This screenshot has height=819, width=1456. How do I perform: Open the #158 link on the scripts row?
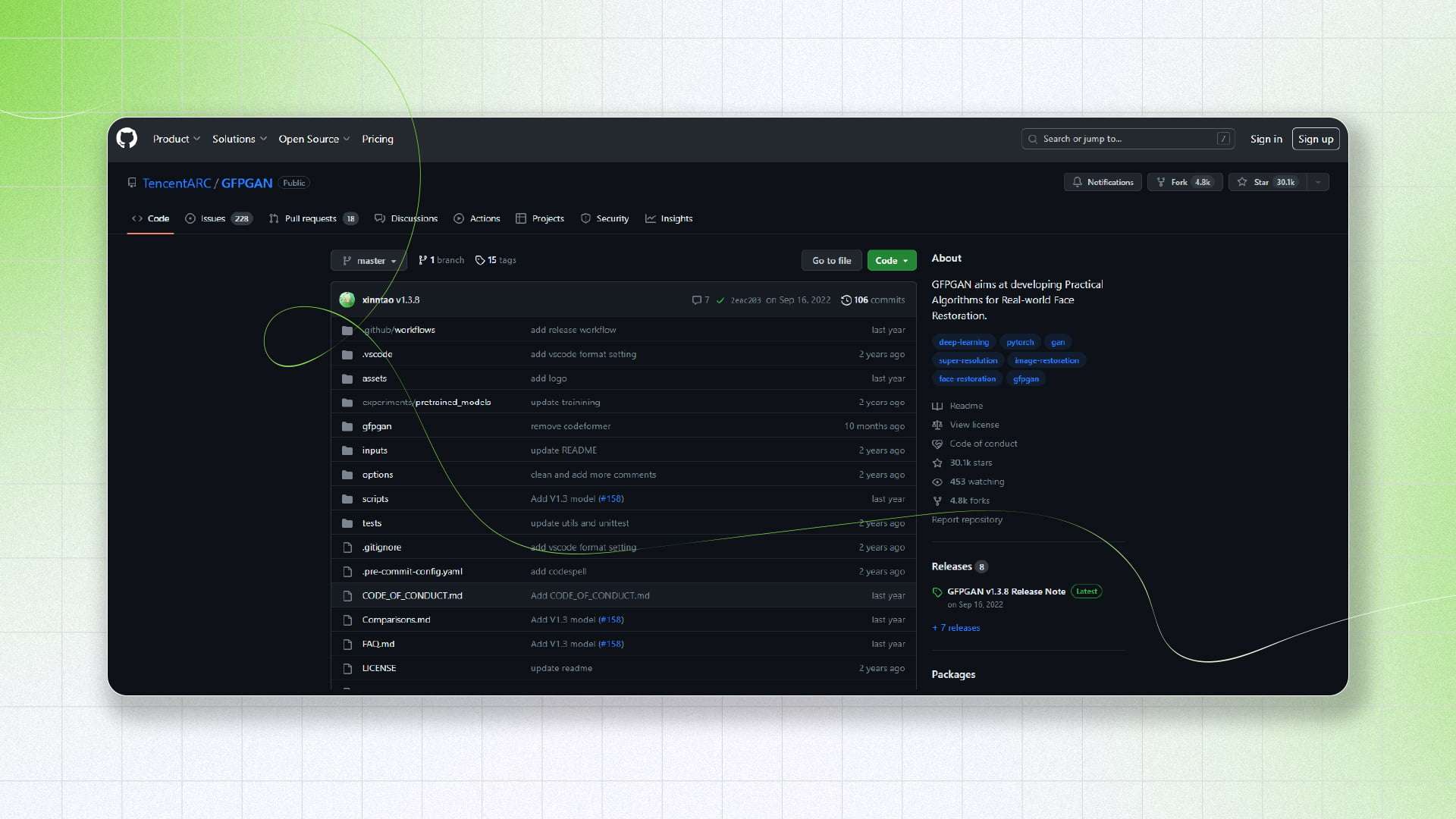[610, 499]
